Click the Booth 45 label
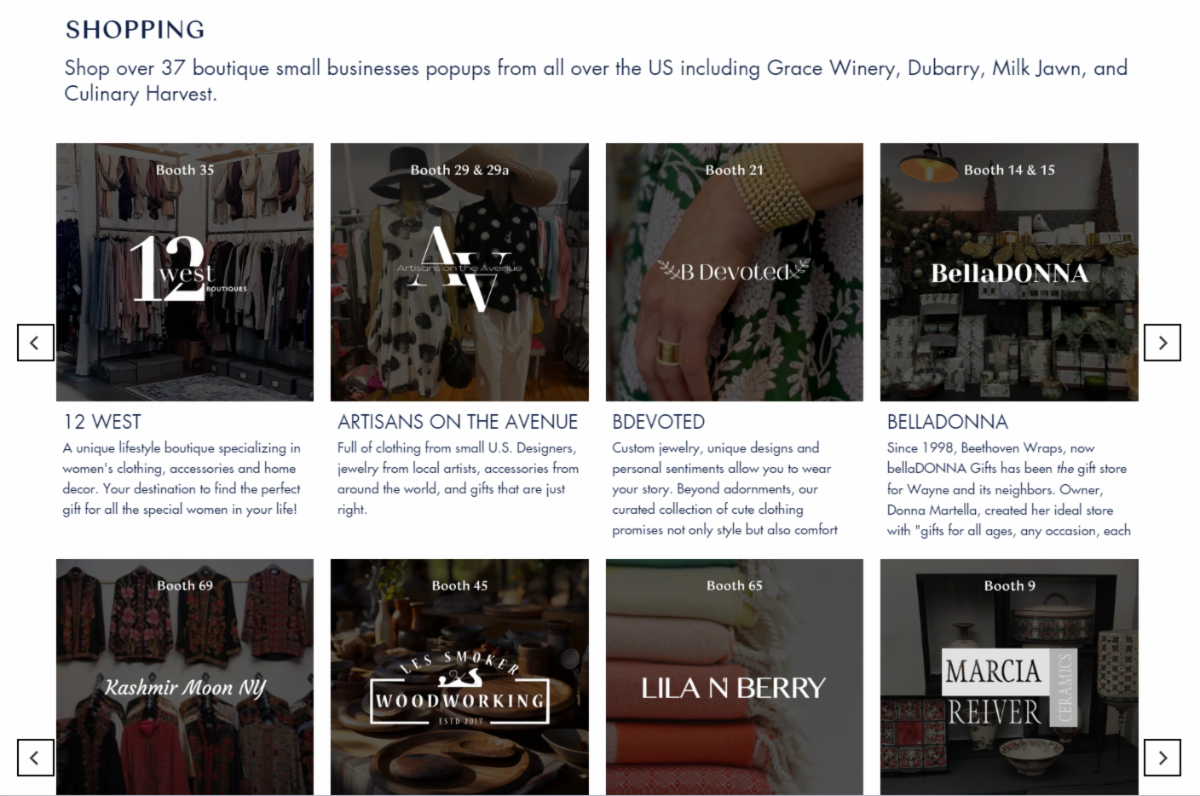1200x796 pixels. [x=460, y=586]
